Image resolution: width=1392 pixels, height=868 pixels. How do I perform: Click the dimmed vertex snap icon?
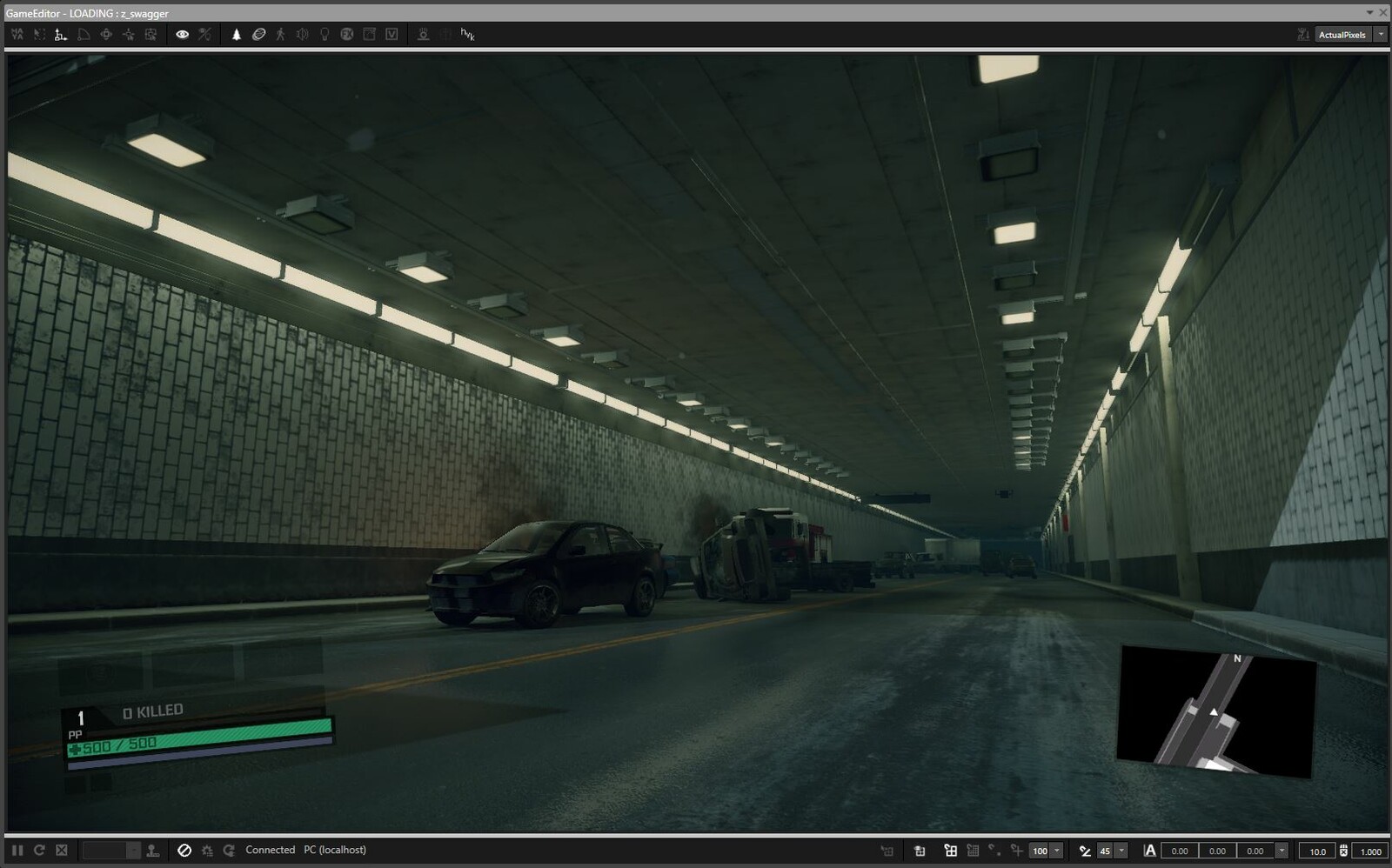click(x=994, y=851)
